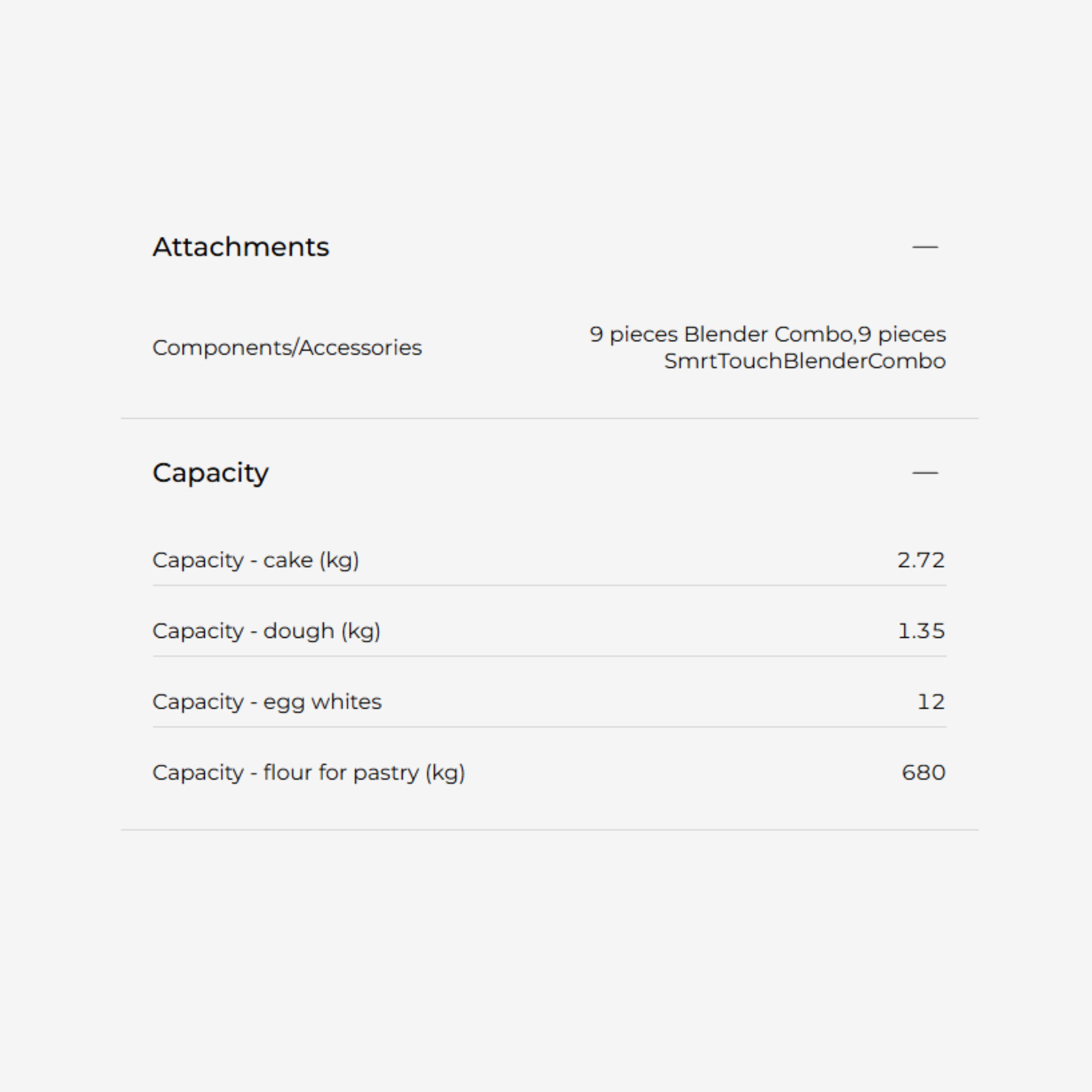
Task: Click the Attachments section heading
Action: point(241,247)
